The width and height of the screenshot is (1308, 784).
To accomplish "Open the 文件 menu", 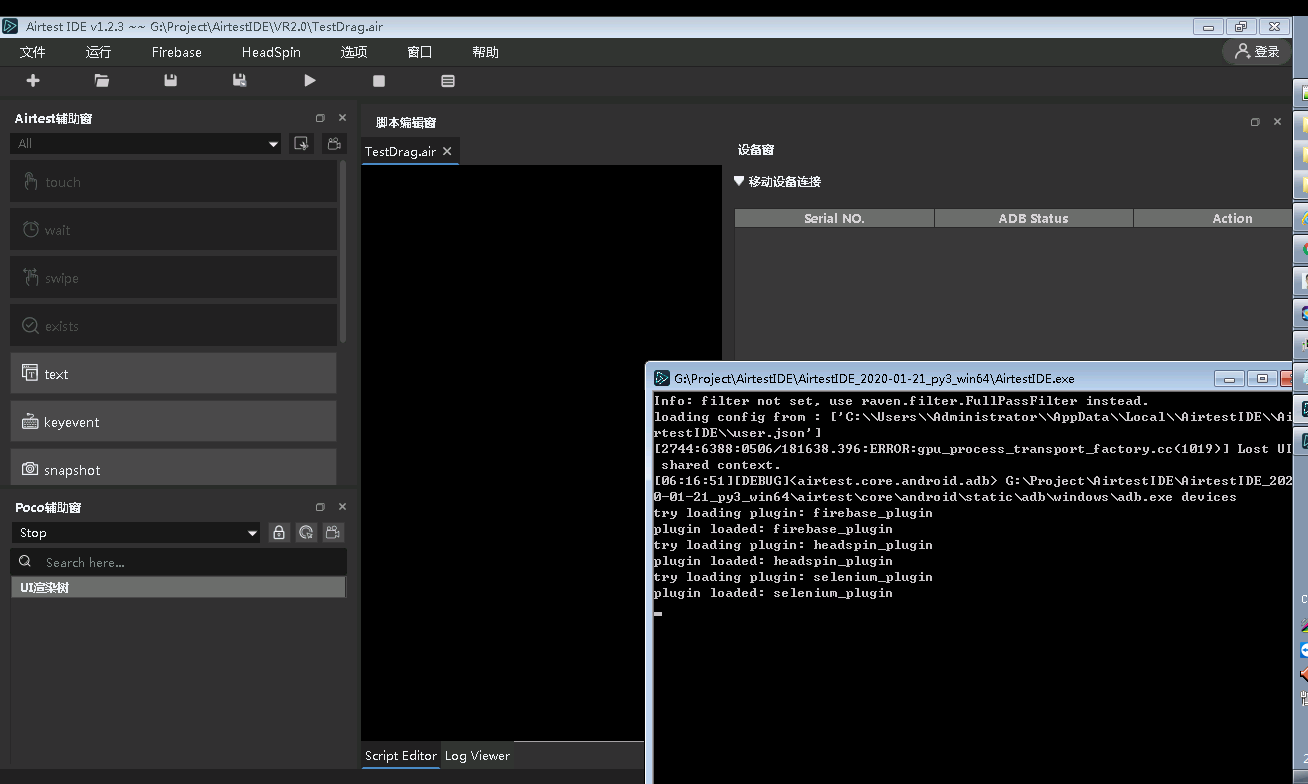I will (33, 52).
